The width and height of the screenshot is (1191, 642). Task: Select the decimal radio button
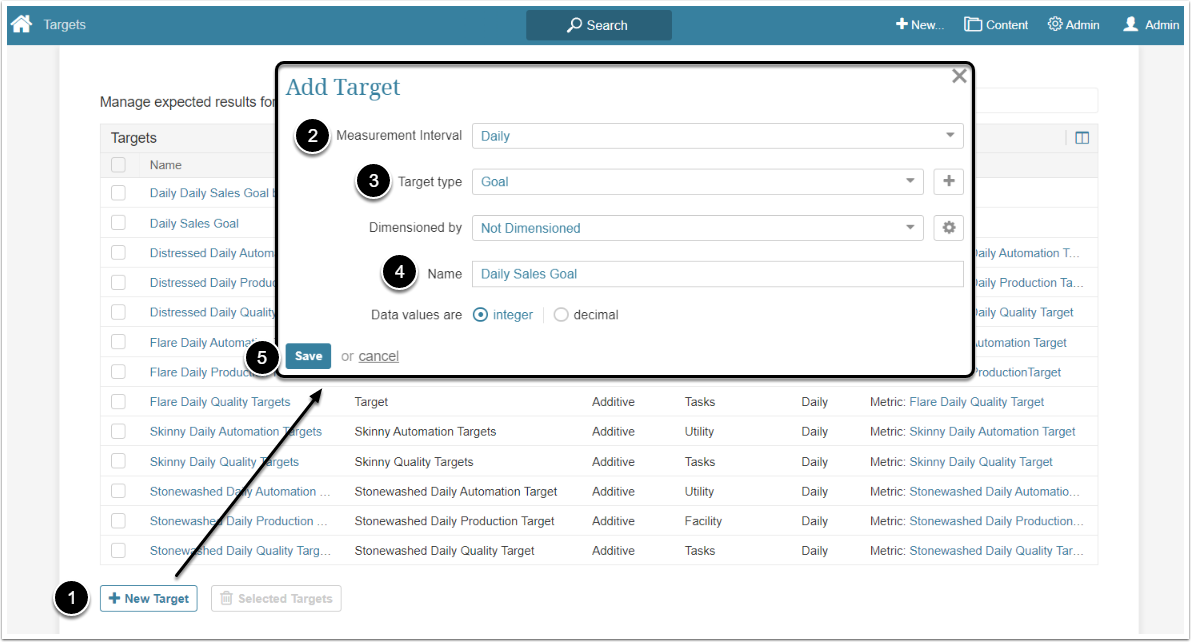pyautogui.click(x=561, y=315)
